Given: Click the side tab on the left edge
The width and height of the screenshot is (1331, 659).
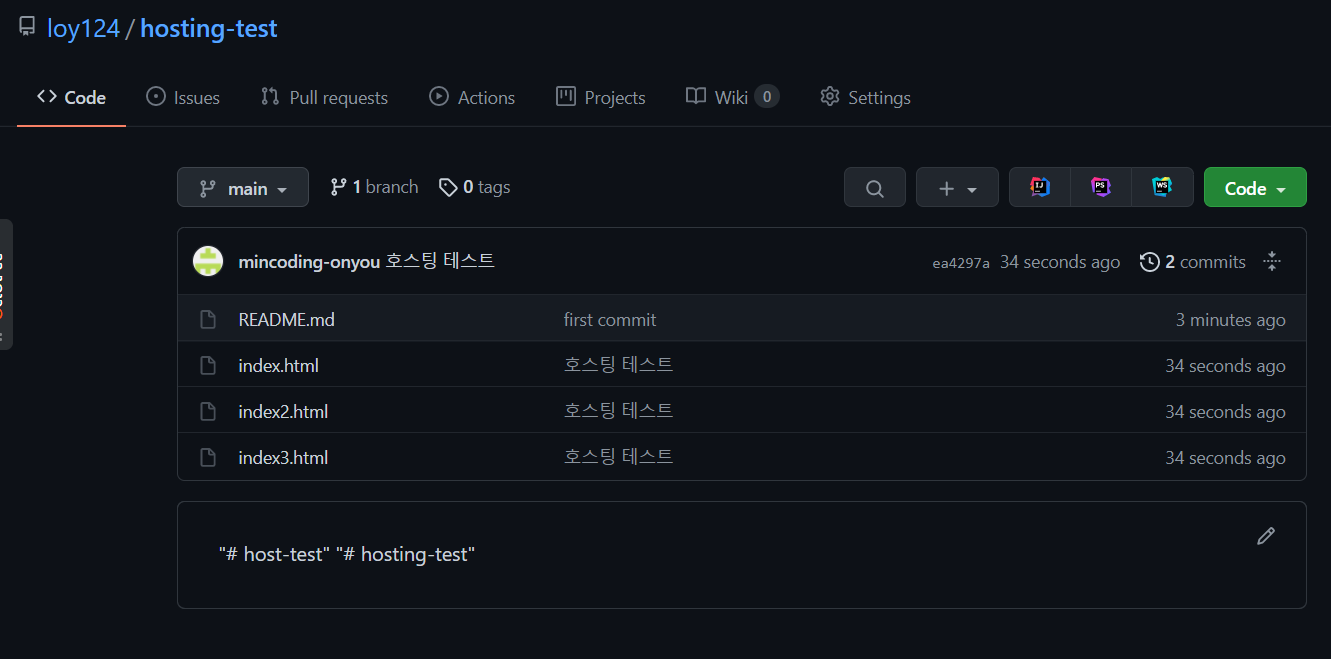Looking at the screenshot, I should (6, 284).
